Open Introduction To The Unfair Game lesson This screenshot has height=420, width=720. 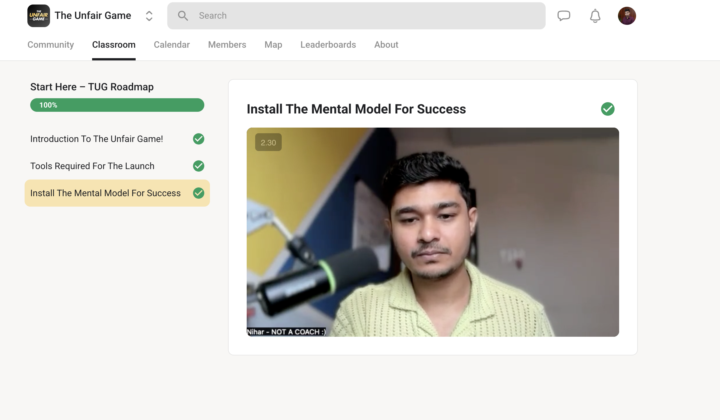tap(96, 139)
